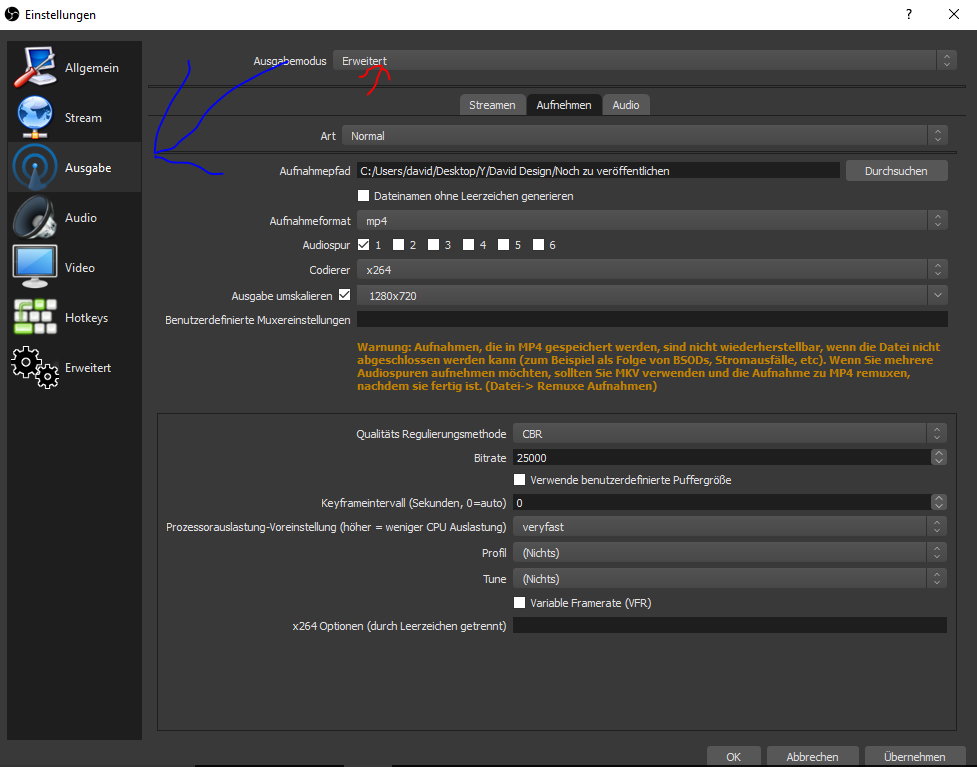Open the Allgemein settings icon
The height and width of the screenshot is (767, 977).
34,68
